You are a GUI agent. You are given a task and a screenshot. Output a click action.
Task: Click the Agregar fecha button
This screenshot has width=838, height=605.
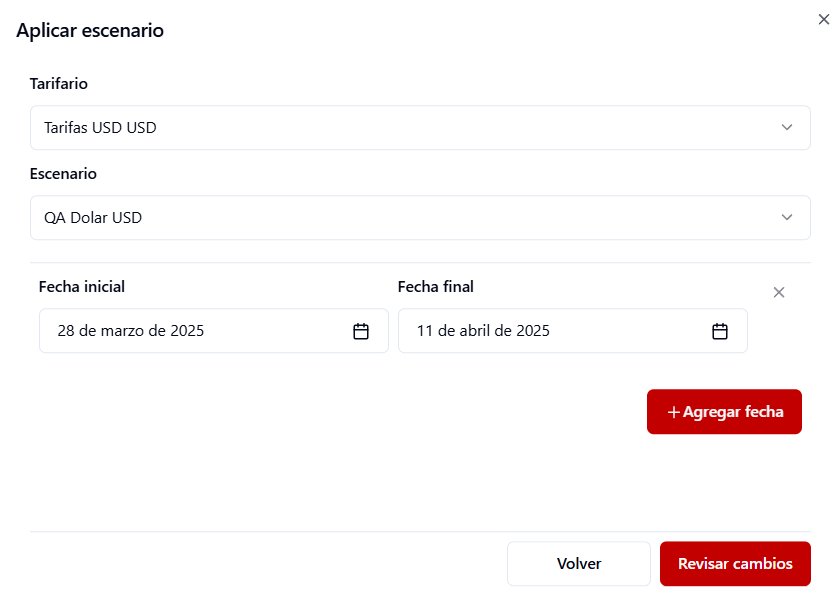coord(724,411)
